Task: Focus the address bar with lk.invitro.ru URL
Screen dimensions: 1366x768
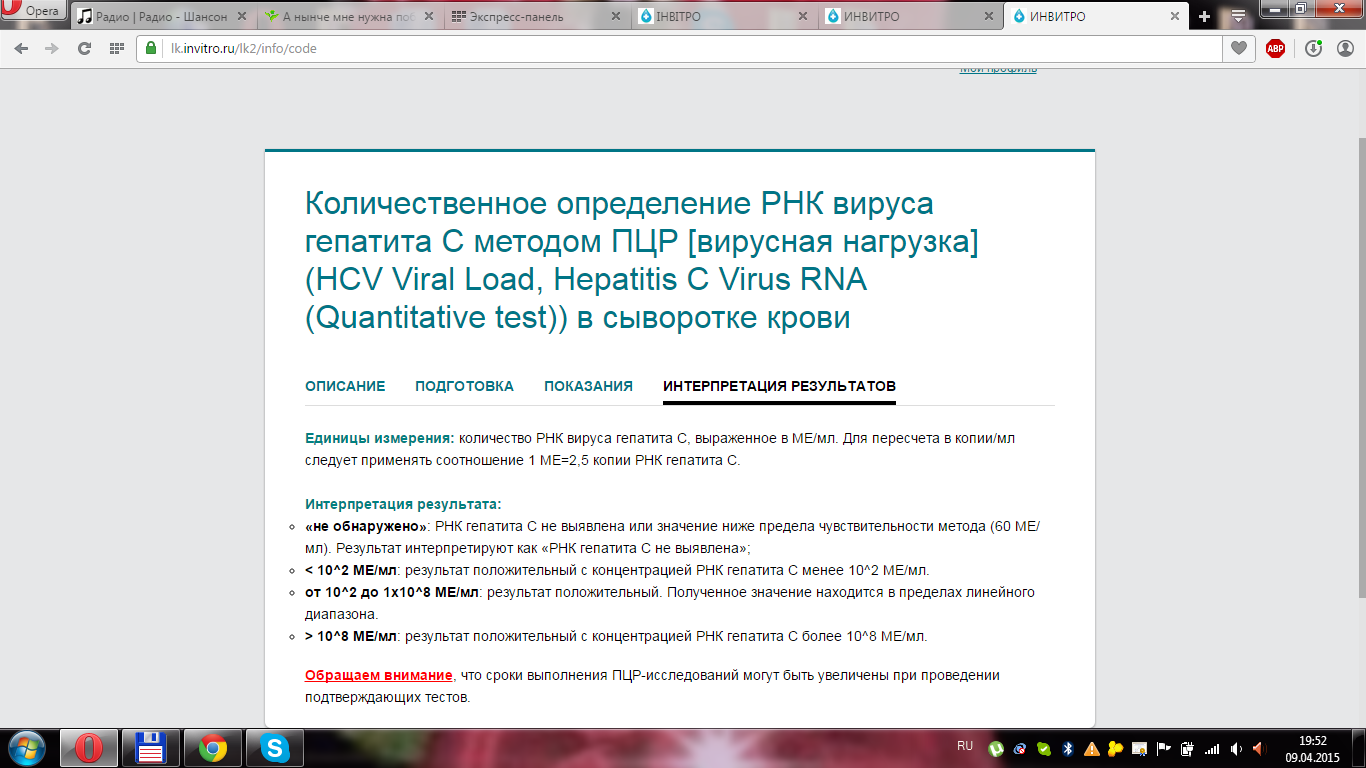Action: pos(680,48)
